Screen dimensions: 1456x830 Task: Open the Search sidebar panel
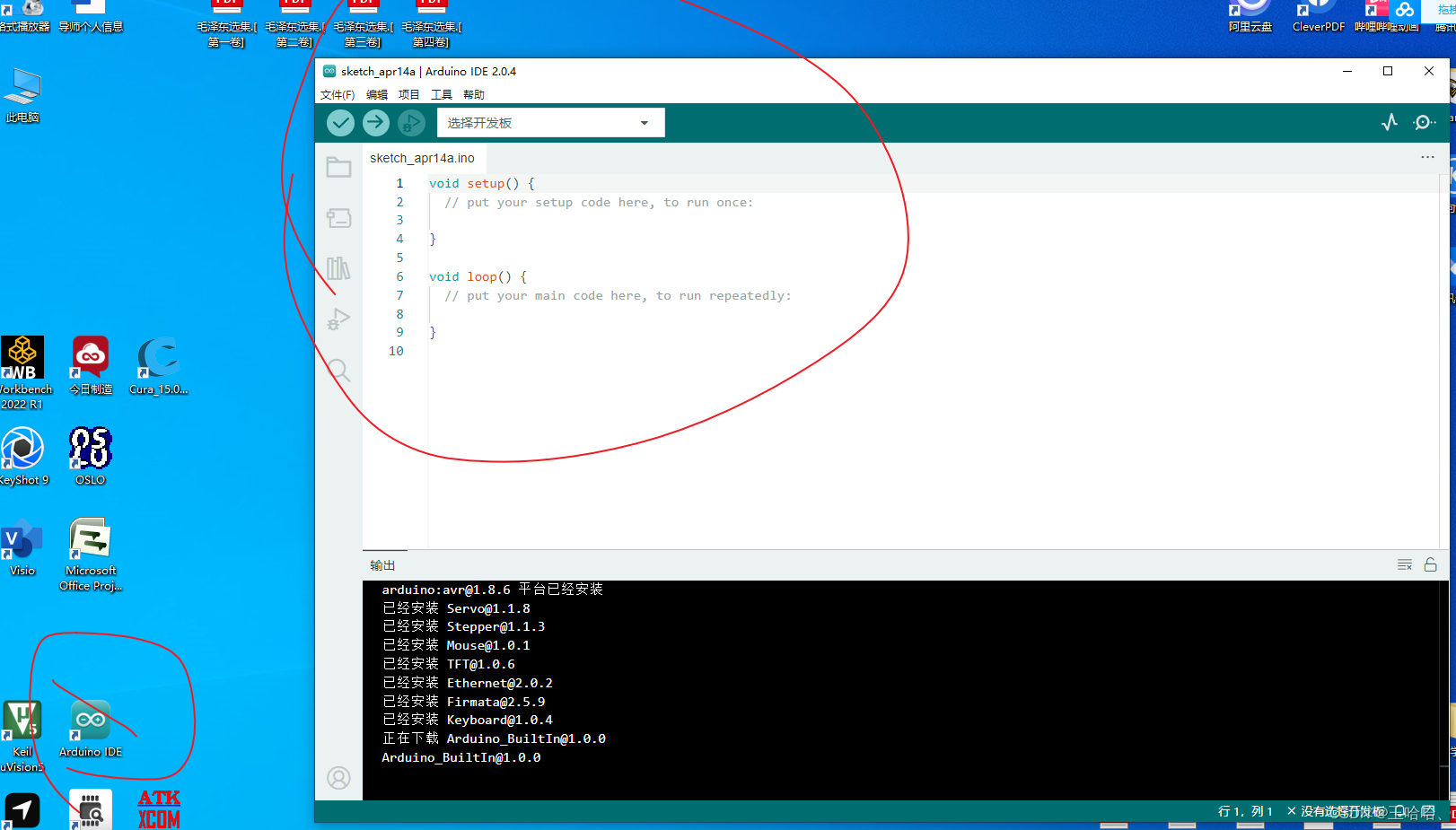tap(338, 370)
